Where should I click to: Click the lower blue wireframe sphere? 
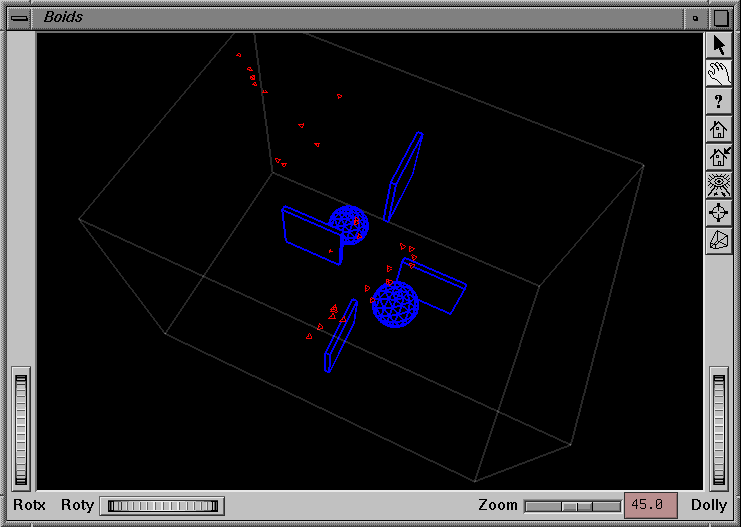[396, 304]
